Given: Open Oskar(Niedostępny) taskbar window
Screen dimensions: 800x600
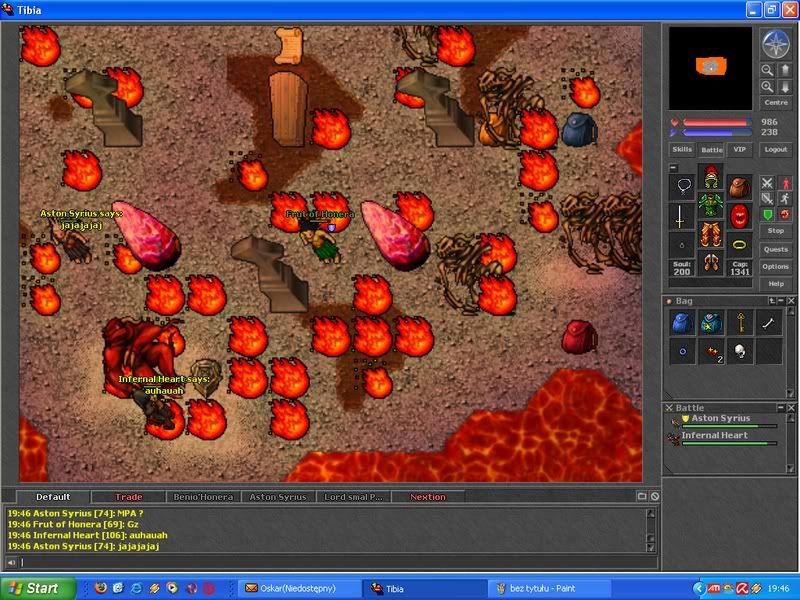Looking at the screenshot, I should [x=299, y=589].
